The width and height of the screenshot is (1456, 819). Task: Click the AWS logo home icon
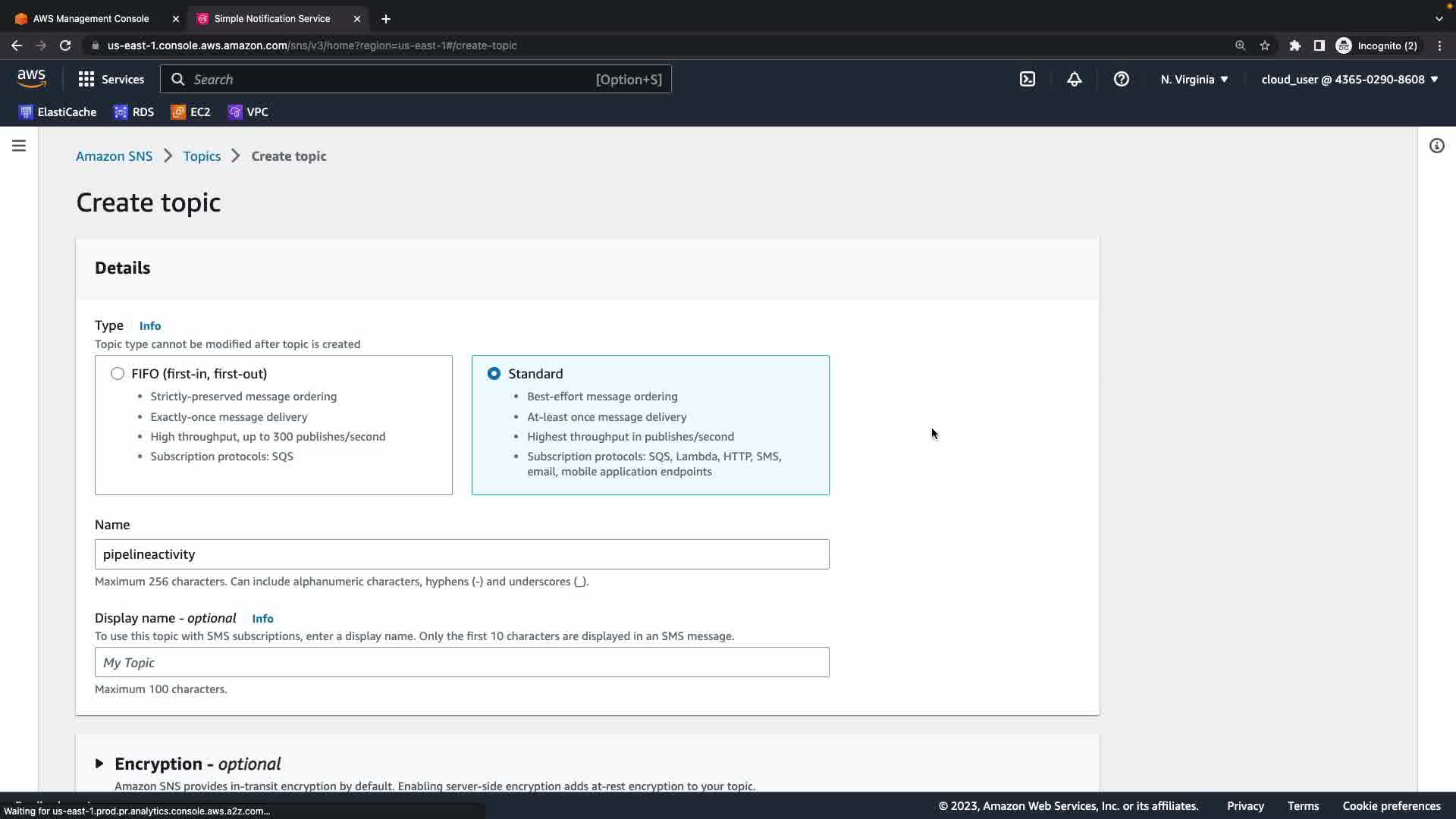coord(31,79)
